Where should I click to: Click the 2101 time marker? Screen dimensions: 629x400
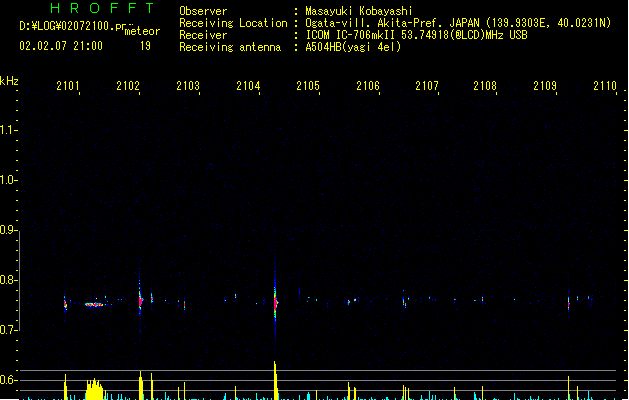coord(68,86)
